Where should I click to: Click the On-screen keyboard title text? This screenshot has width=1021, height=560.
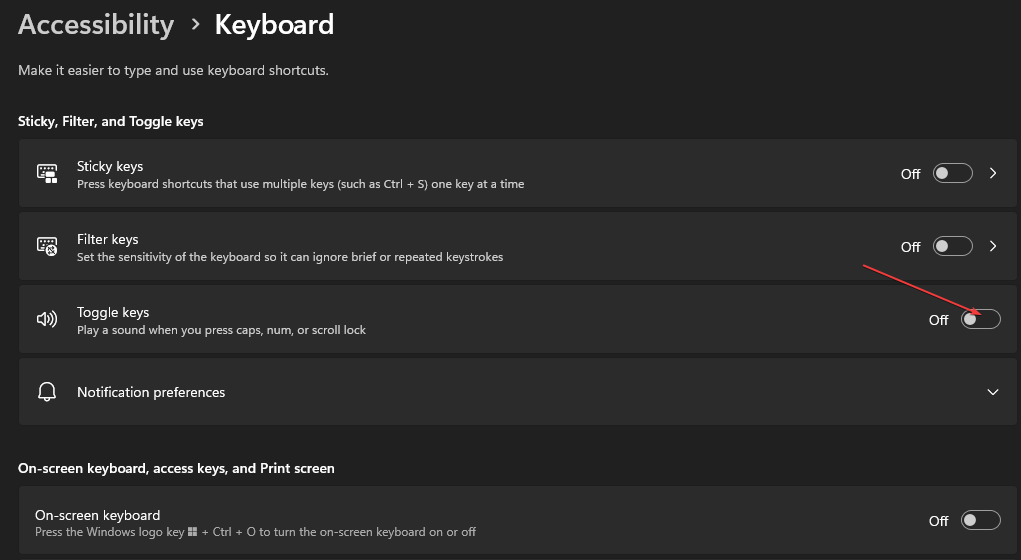click(x=98, y=515)
